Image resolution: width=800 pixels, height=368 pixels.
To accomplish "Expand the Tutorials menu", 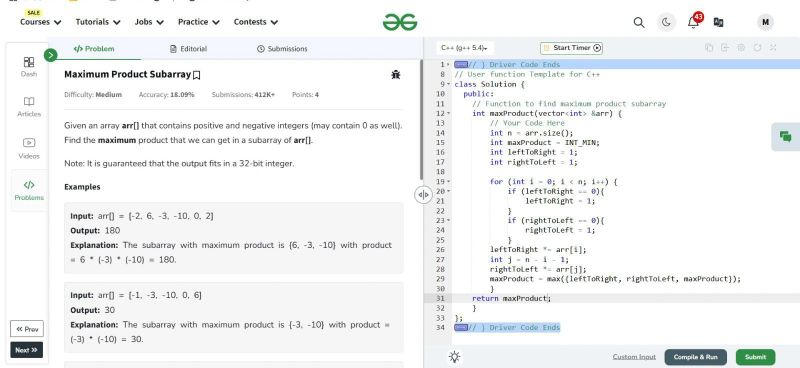I will pyautogui.click(x=98, y=22).
